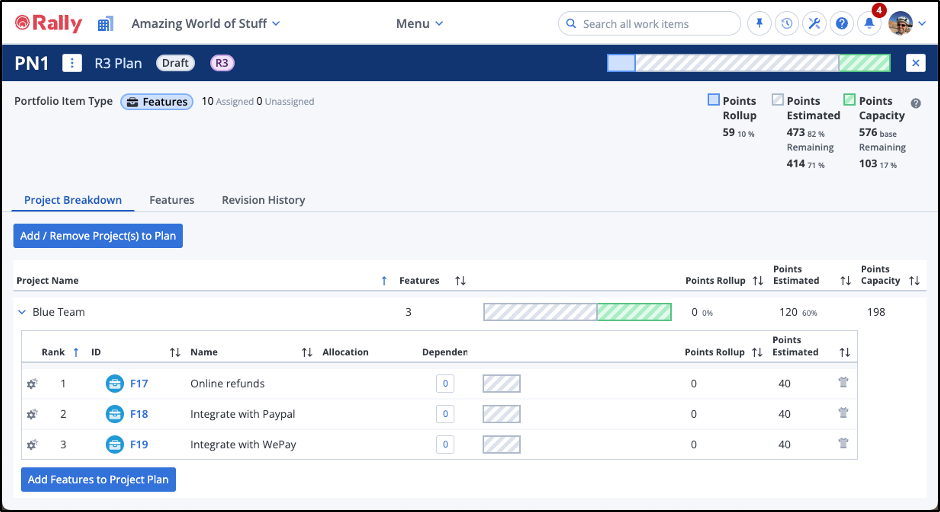Image resolution: width=940 pixels, height=512 pixels.
Task: Open the F18 feature link
Action: click(x=139, y=414)
